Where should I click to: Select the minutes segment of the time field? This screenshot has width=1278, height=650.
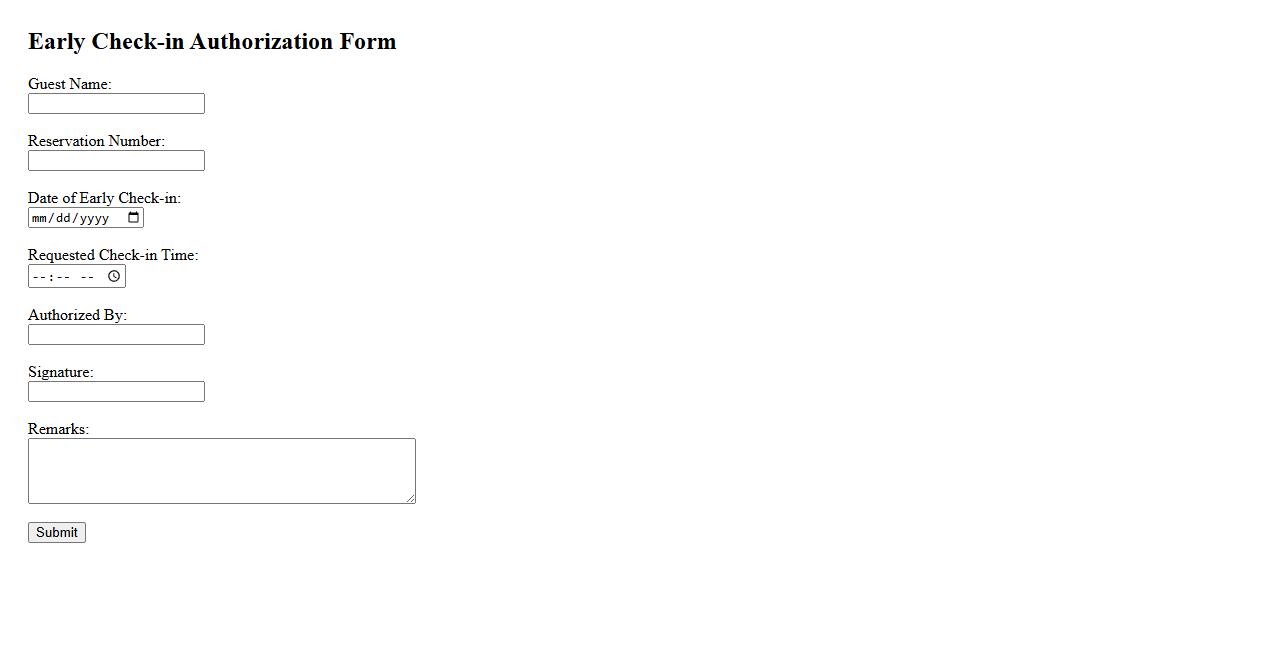[61, 277]
